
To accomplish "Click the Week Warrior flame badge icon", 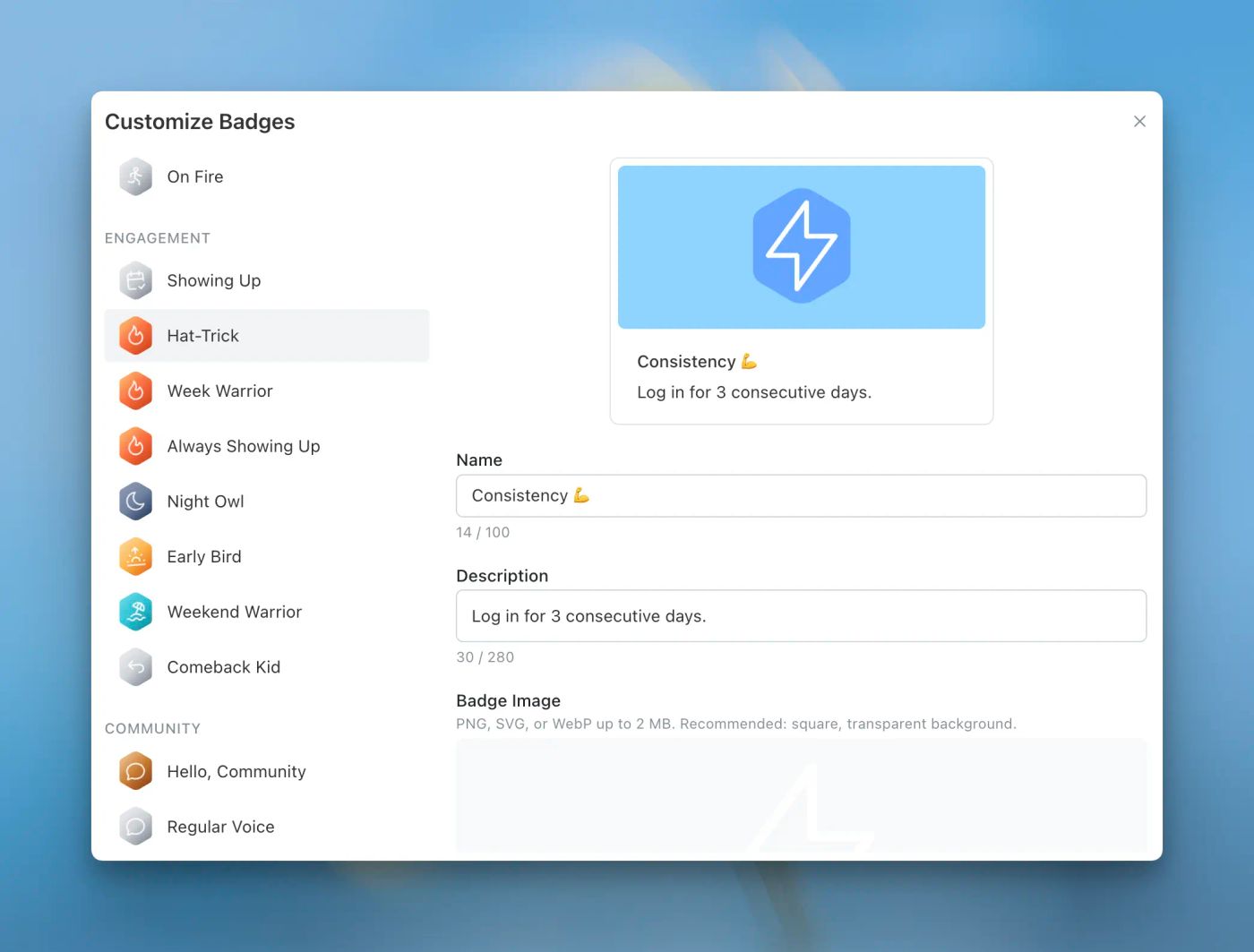I will coord(135,391).
